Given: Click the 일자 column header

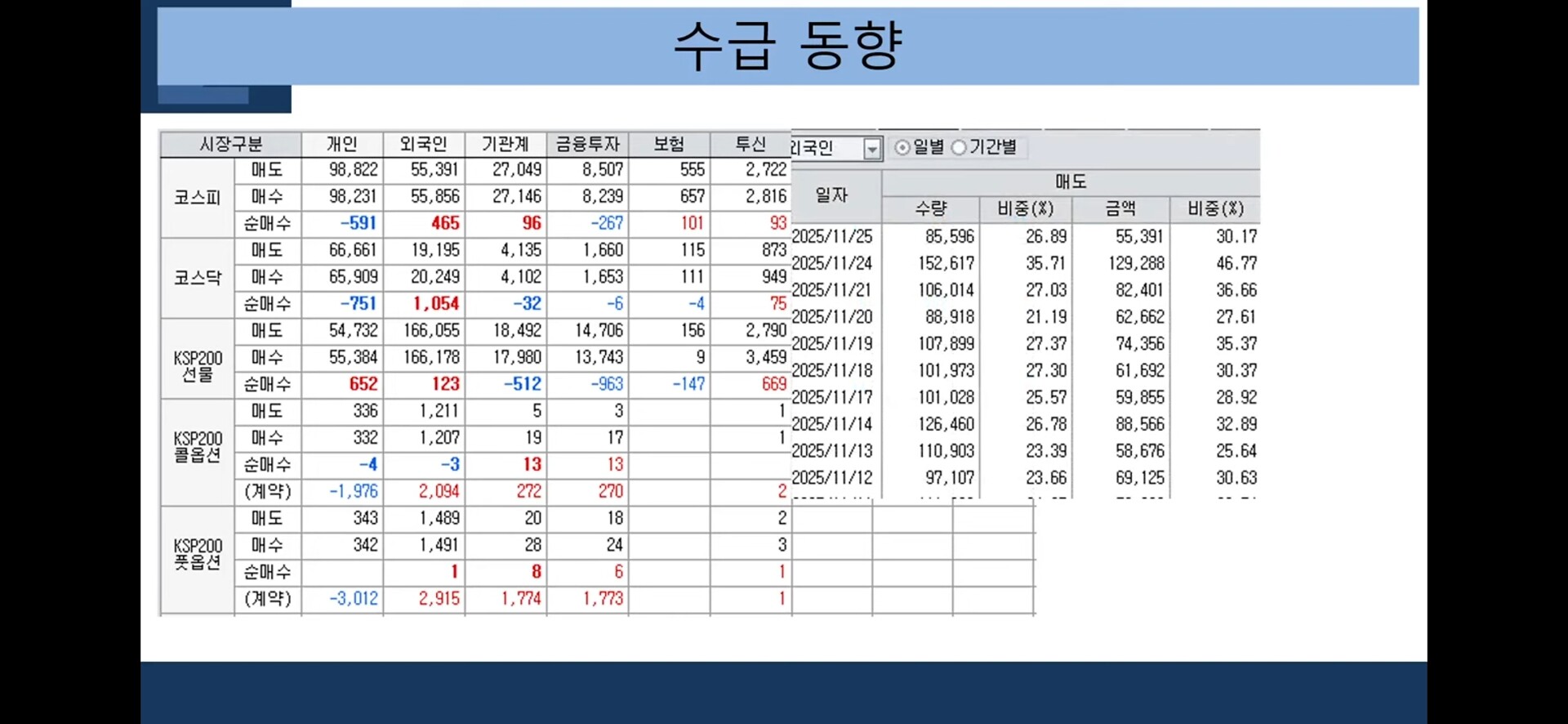Looking at the screenshot, I should (x=832, y=195).
